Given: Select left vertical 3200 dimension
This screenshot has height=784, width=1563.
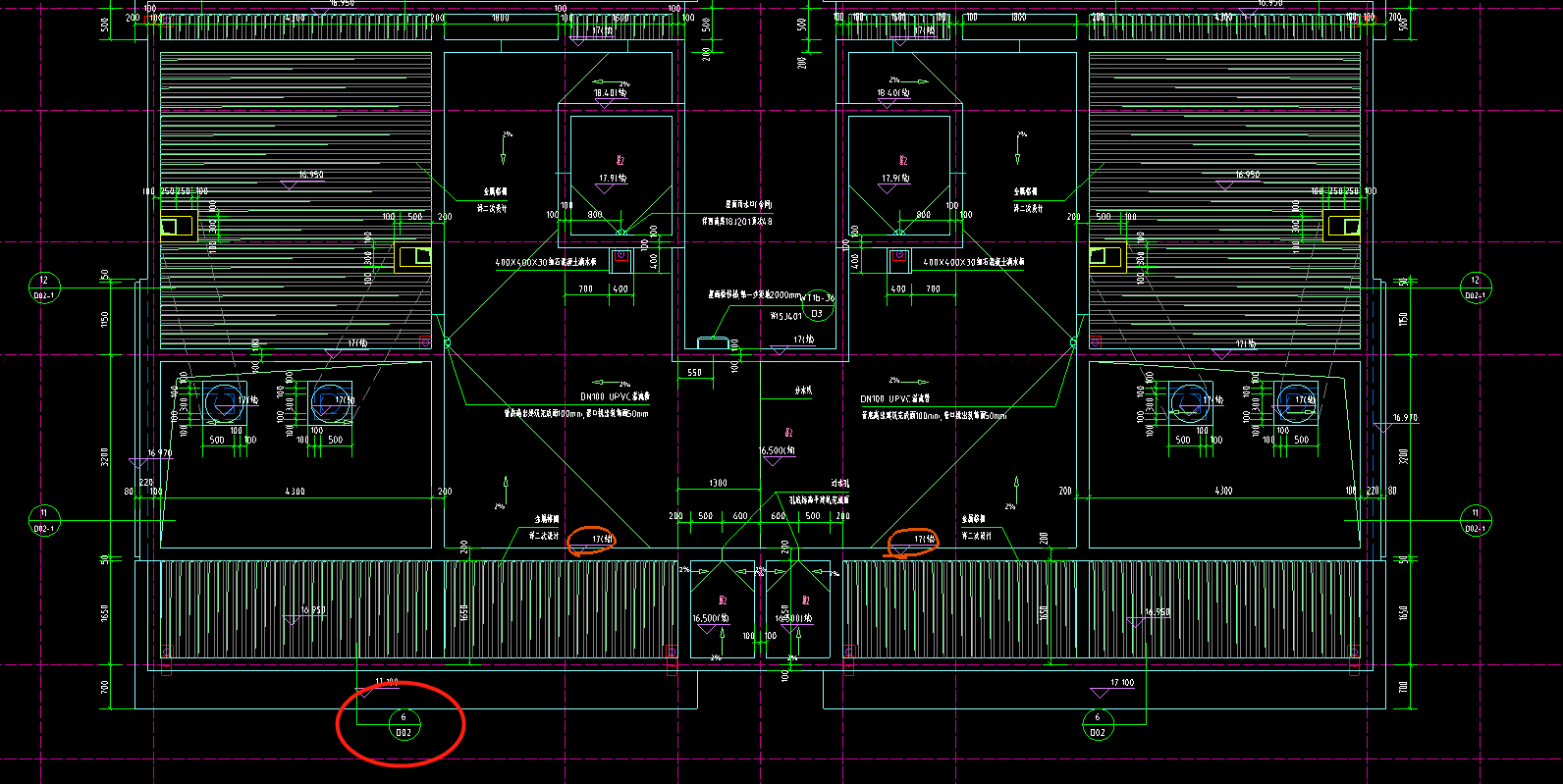Looking at the screenshot, I should [104, 456].
